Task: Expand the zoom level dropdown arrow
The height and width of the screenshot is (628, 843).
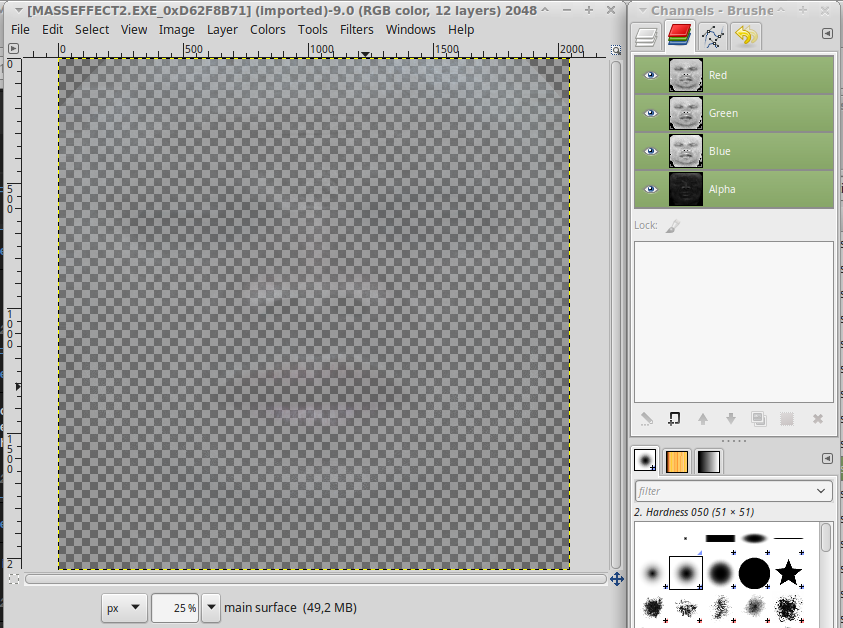Action: coord(211,608)
